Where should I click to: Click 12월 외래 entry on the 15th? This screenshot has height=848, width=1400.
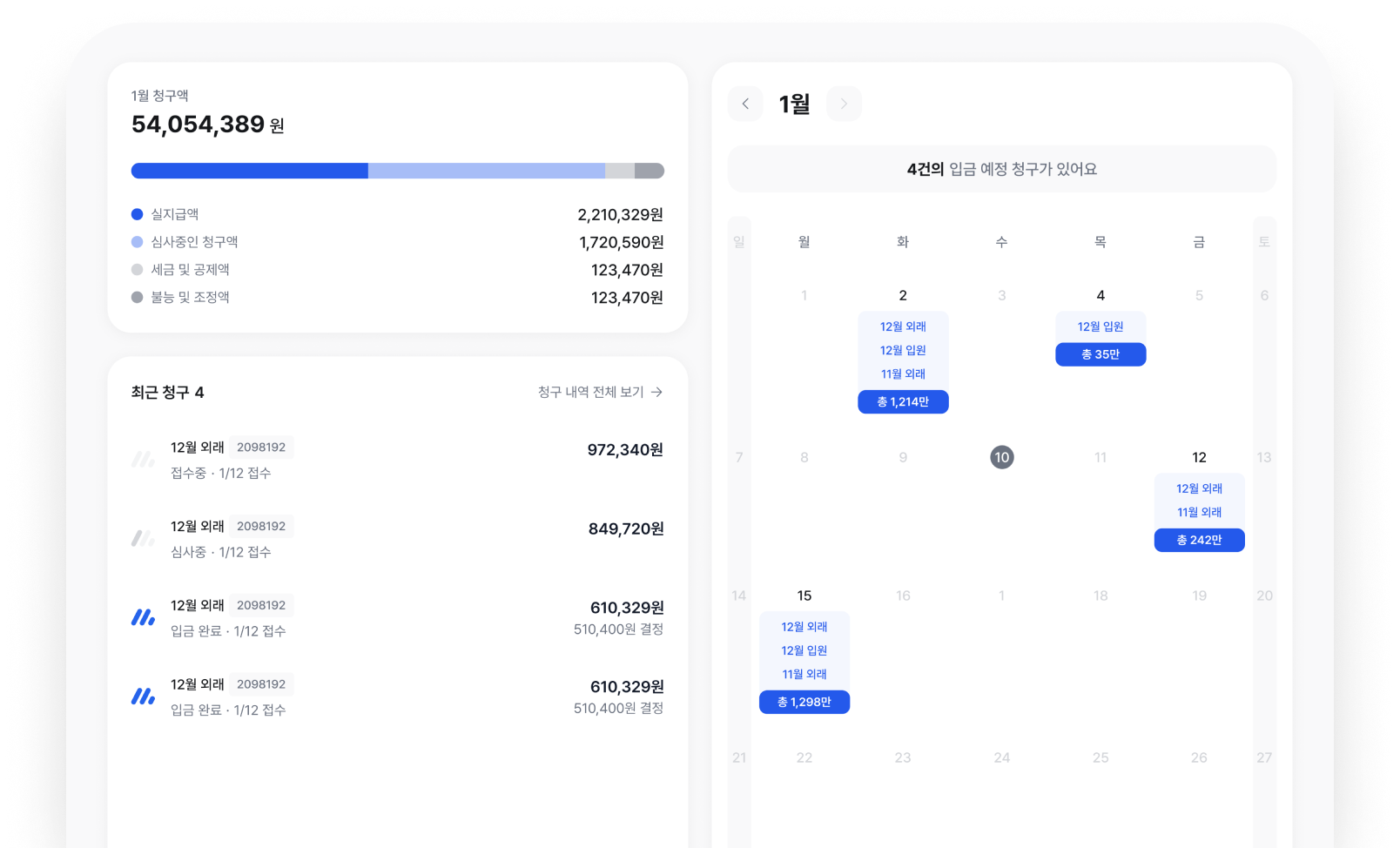coord(804,627)
